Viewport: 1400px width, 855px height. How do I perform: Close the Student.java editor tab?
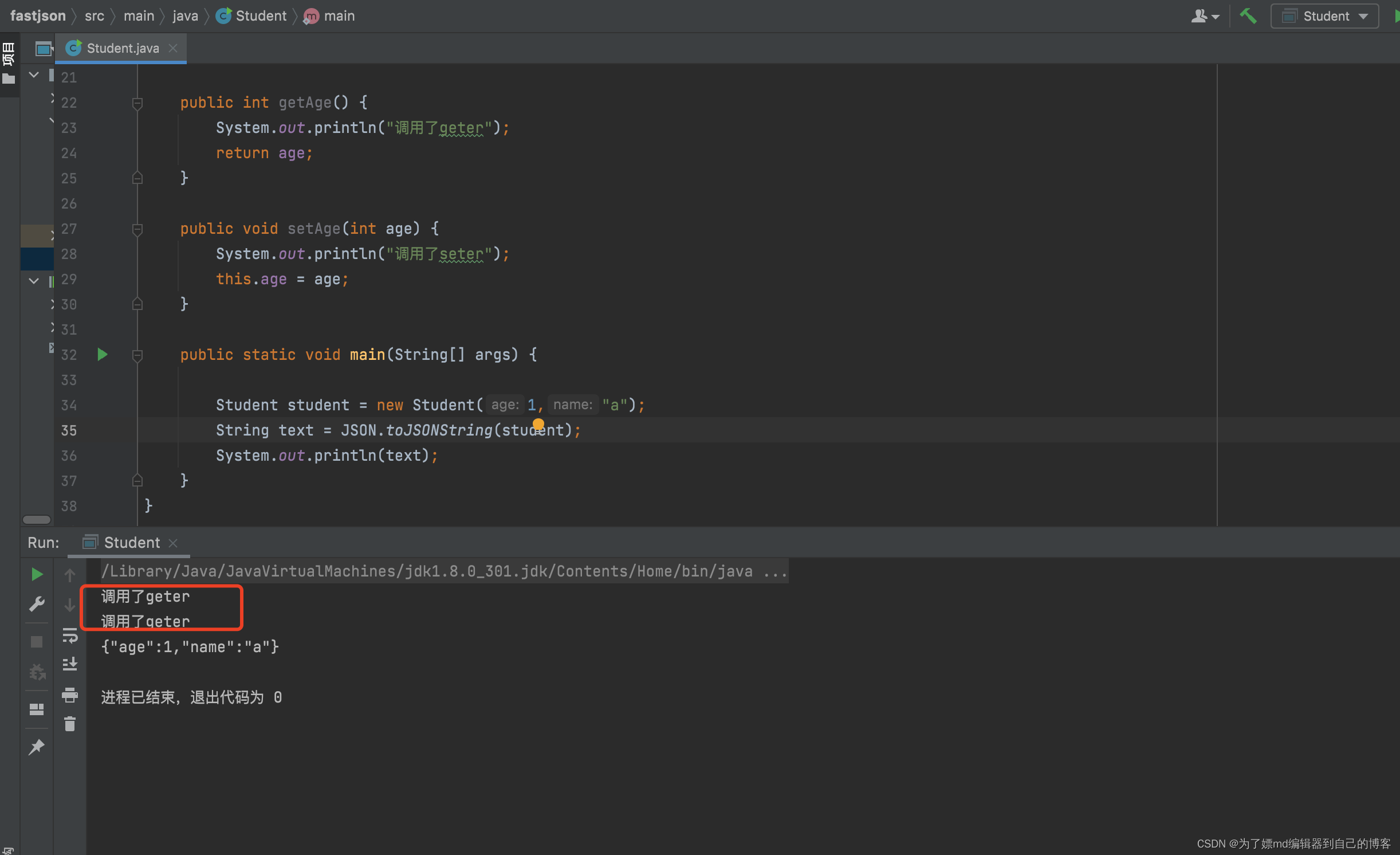[x=173, y=48]
